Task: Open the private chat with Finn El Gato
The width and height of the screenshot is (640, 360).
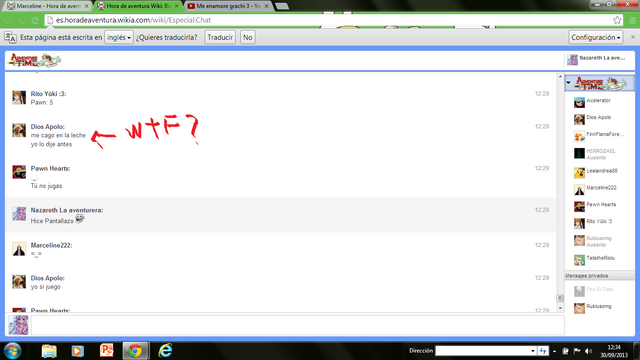Action: (599, 291)
